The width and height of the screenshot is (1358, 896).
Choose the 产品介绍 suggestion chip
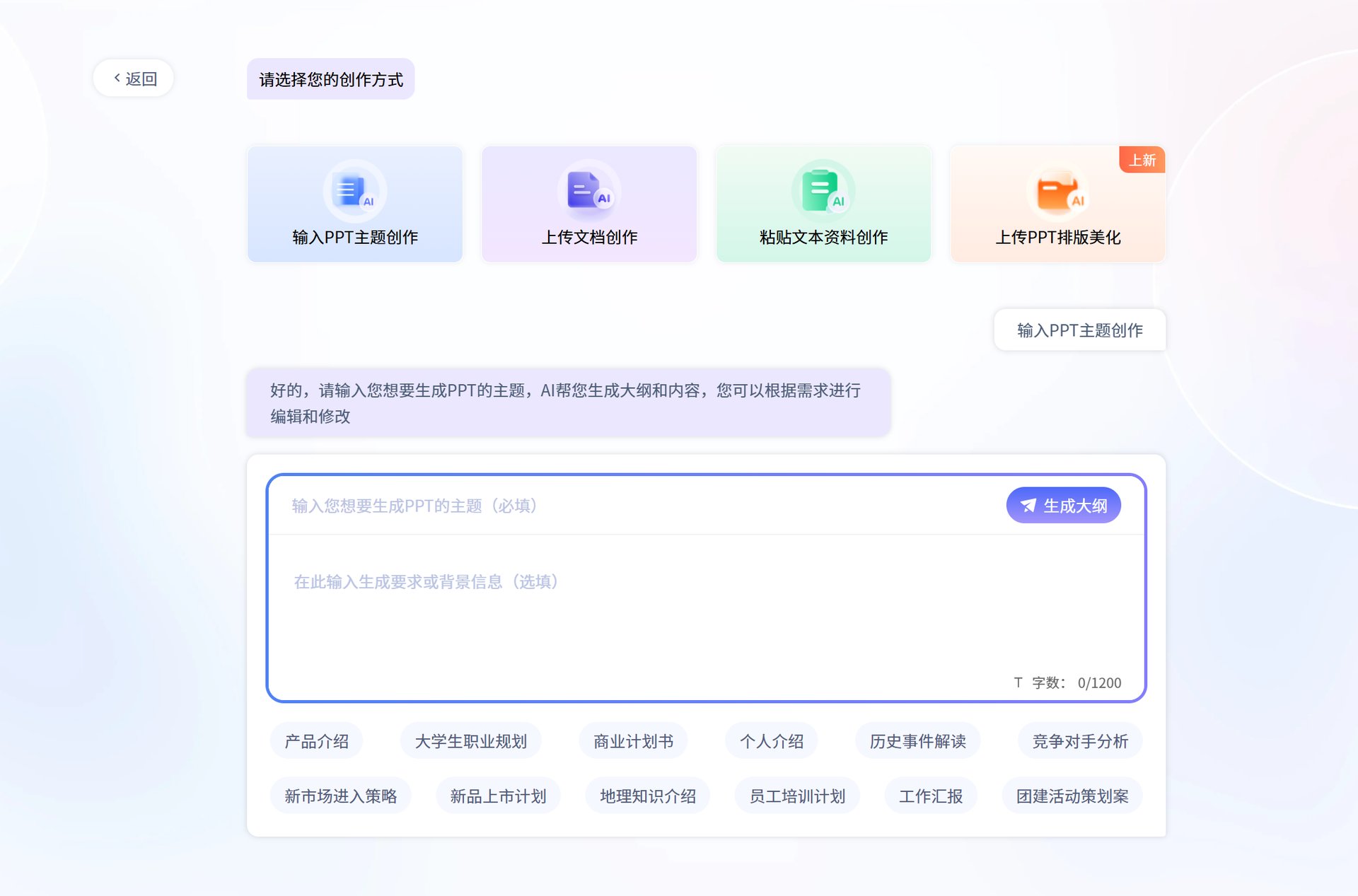[316, 741]
